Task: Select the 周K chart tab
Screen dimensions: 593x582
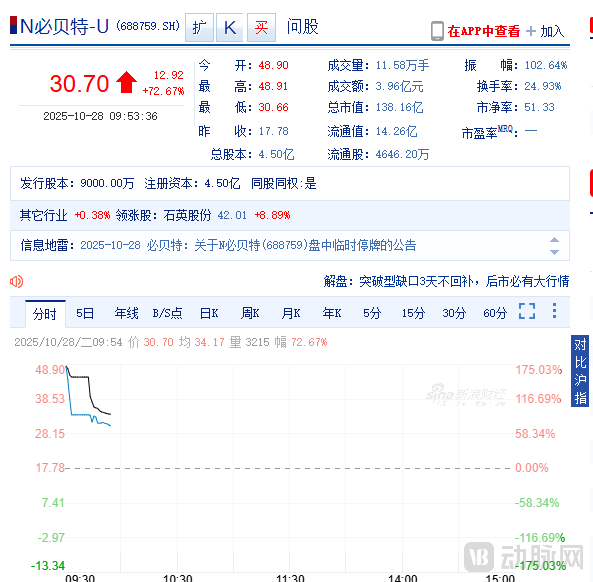Action: pos(250,314)
